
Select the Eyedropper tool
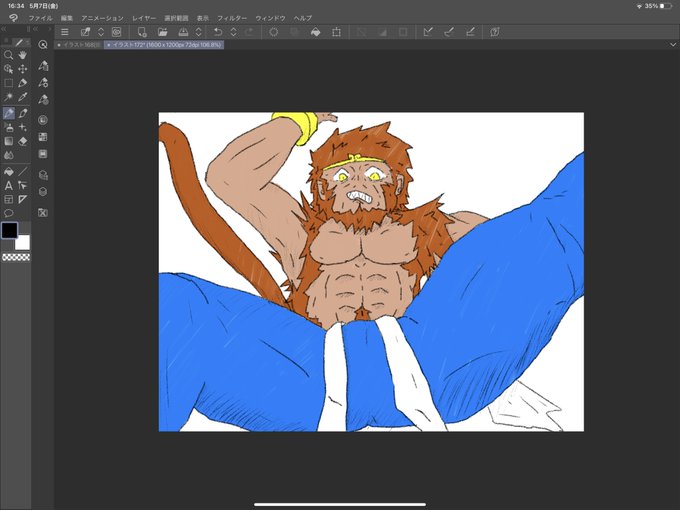point(23,97)
